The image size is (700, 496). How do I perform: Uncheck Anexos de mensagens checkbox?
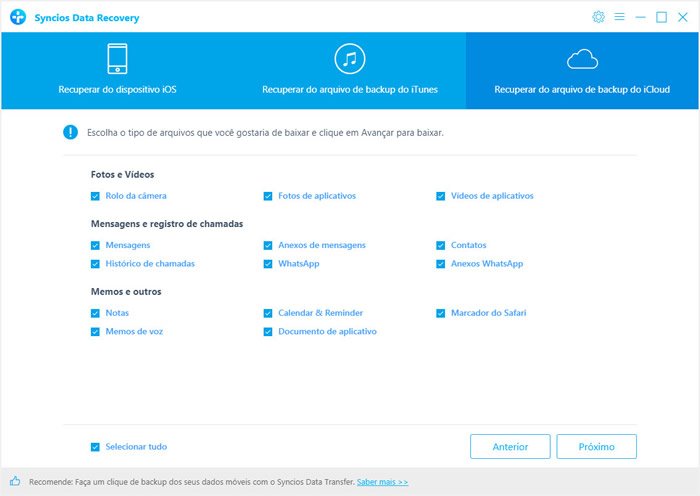click(268, 245)
